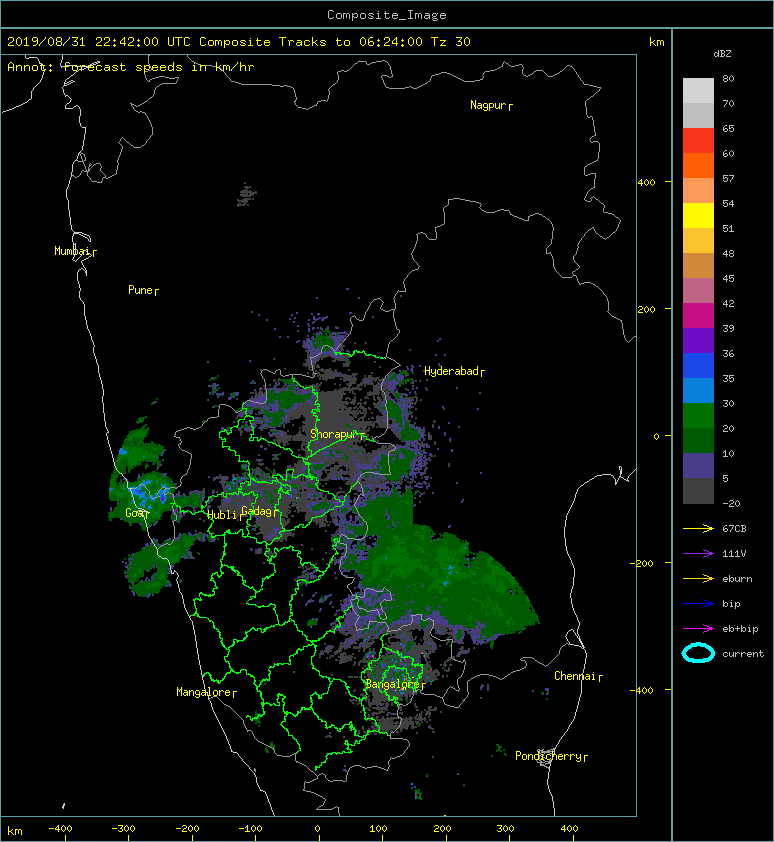
Task: Click the 65 dBZ red swatch
Action: [x=698, y=141]
